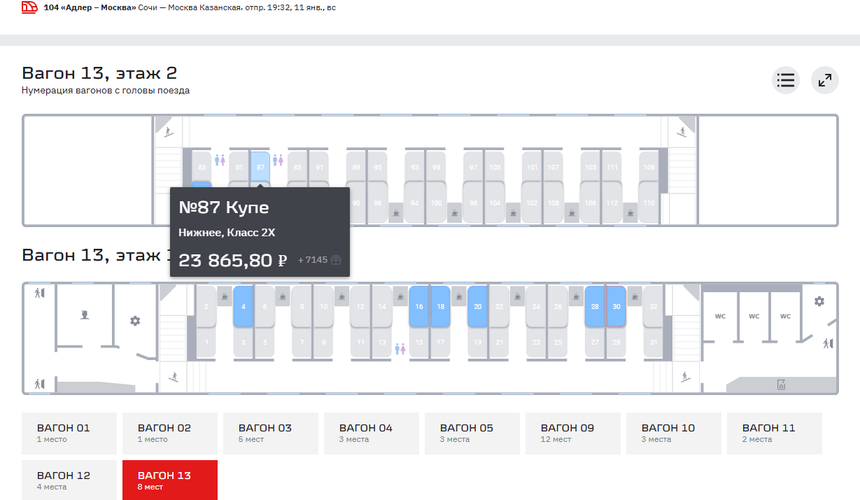Select available seat 20 on floor 1
The image size is (860, 500).
tap(477, 307)
